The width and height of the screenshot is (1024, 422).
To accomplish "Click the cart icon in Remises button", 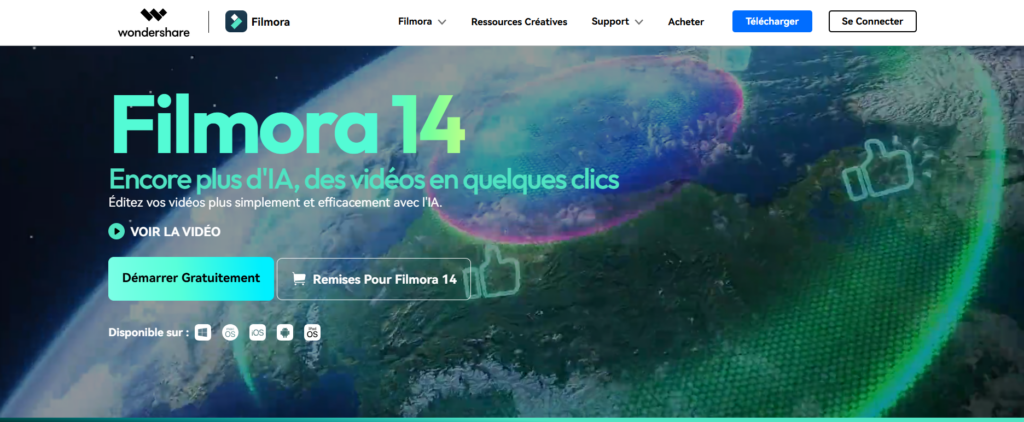I will tap(298, 280).
